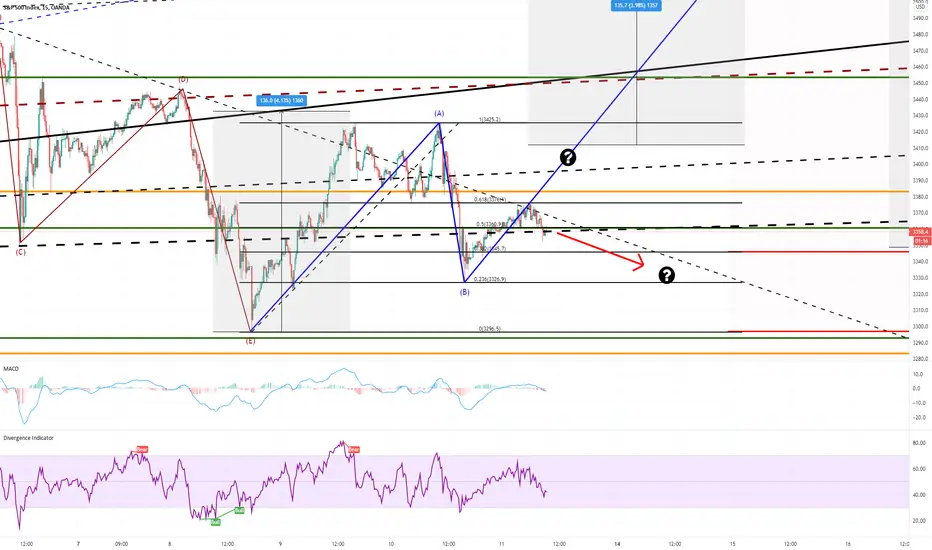Open the USD currency selector on price axis
This screenshot has height=550, width=932.
[921, 6]
